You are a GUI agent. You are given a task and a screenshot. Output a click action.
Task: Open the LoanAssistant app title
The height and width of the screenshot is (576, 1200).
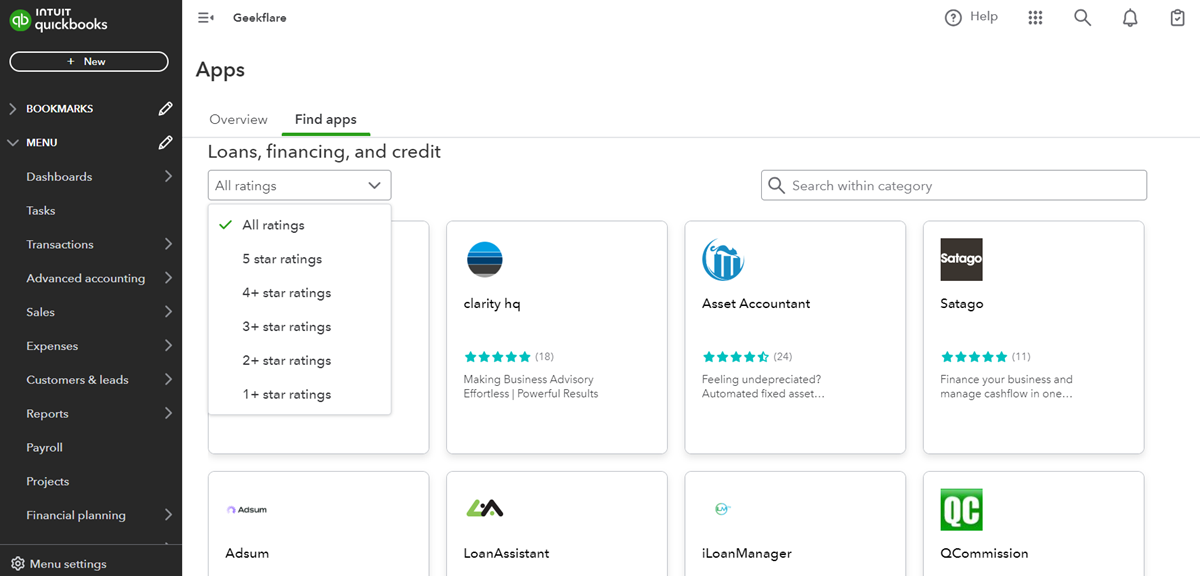506,553
